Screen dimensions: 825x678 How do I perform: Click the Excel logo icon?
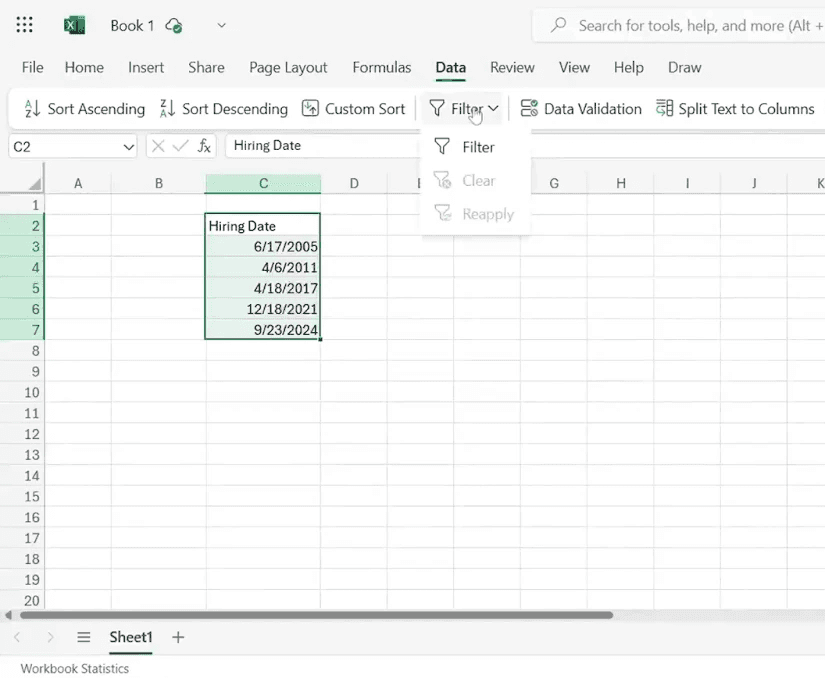click(74, 25)
